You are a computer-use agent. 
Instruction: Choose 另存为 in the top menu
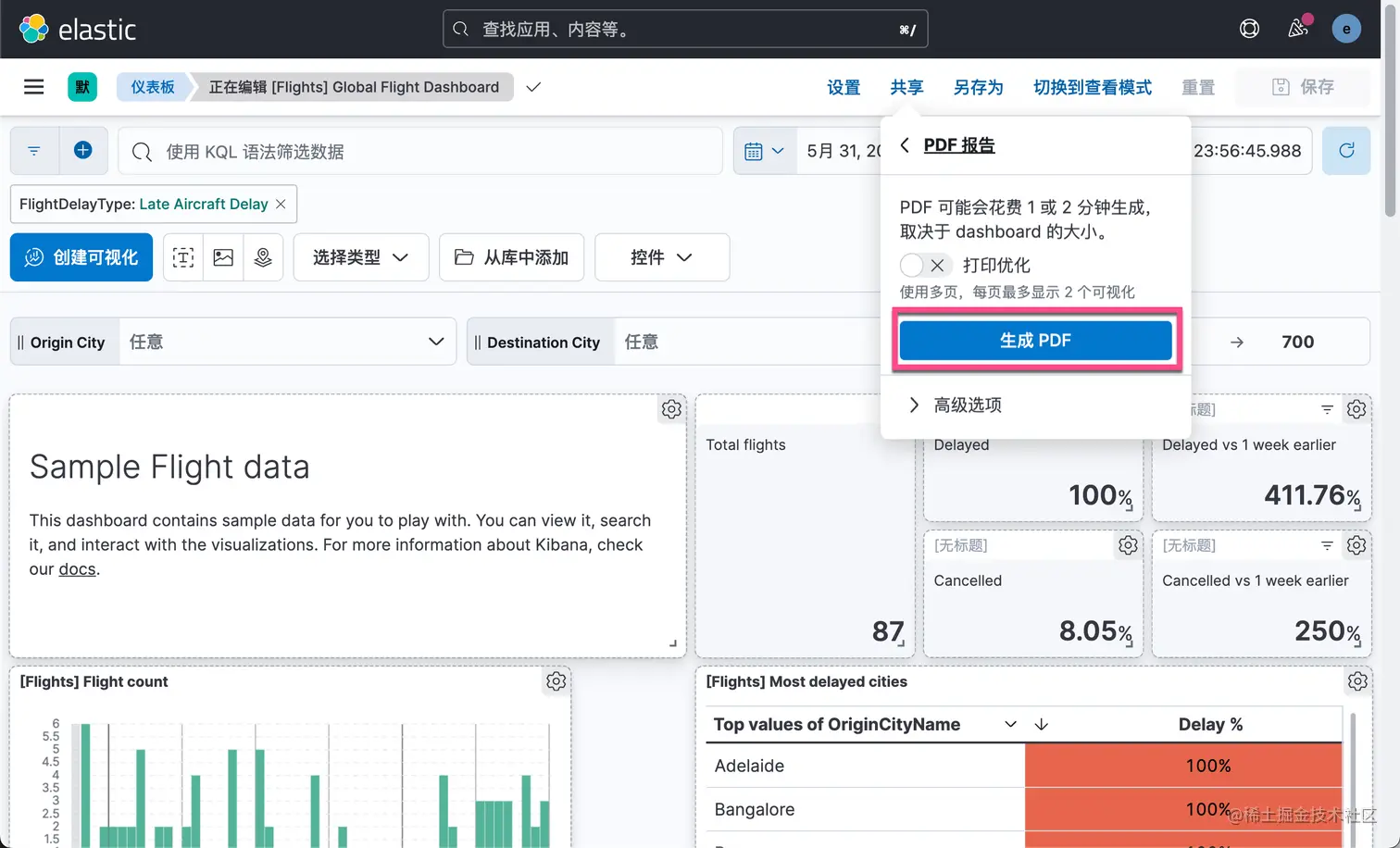979,87
